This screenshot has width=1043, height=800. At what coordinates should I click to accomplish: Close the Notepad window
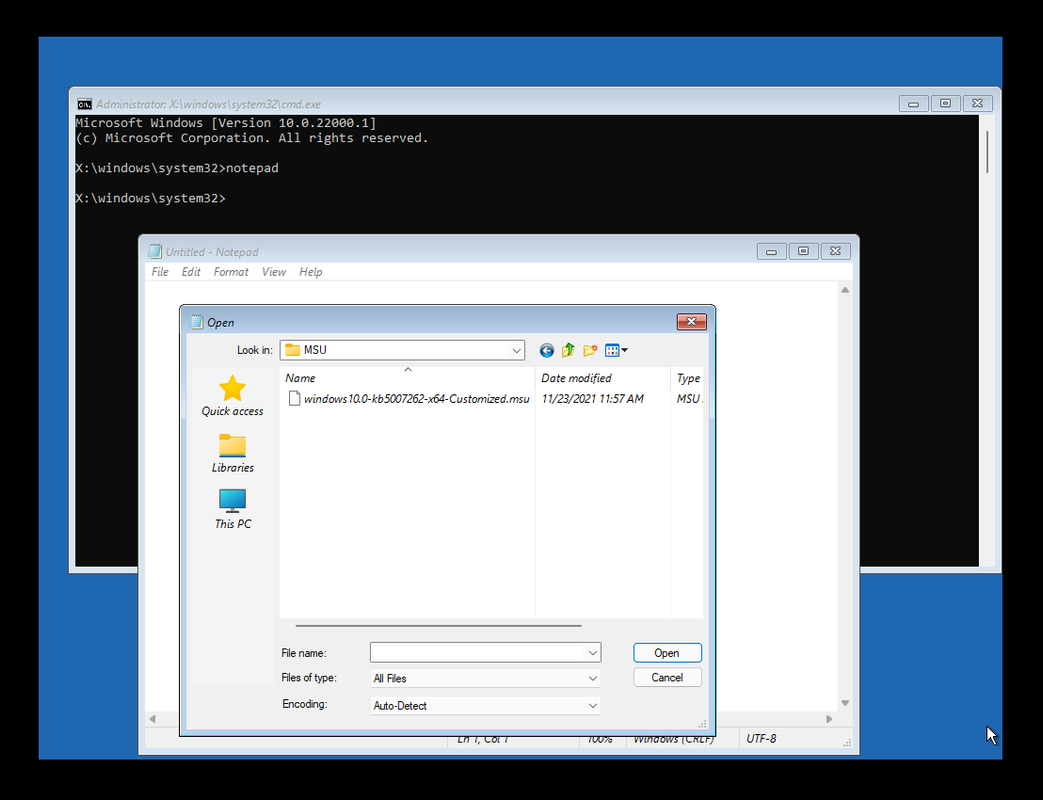click(835, 251)
